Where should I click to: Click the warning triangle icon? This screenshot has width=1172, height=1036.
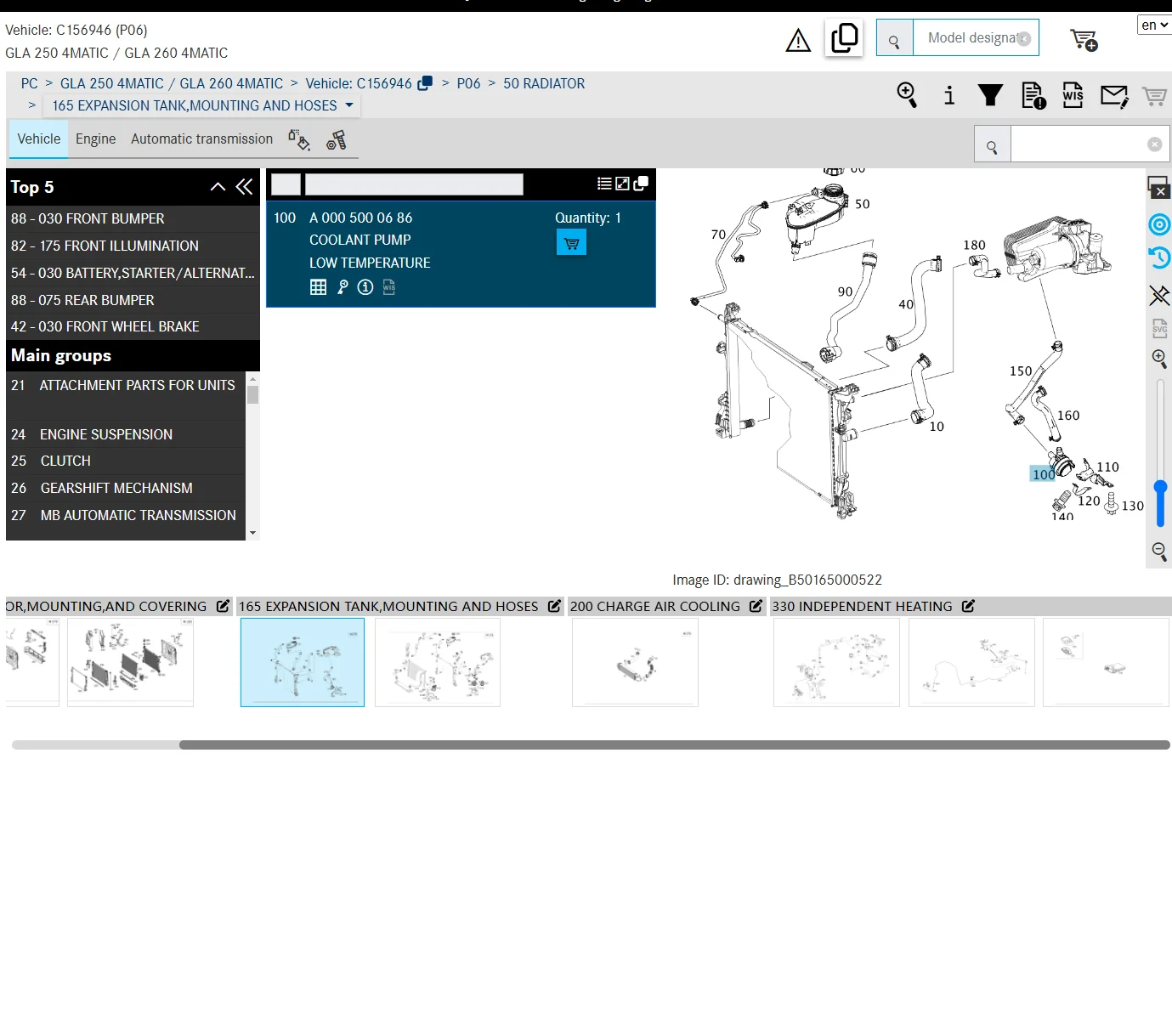click(798, 40)
